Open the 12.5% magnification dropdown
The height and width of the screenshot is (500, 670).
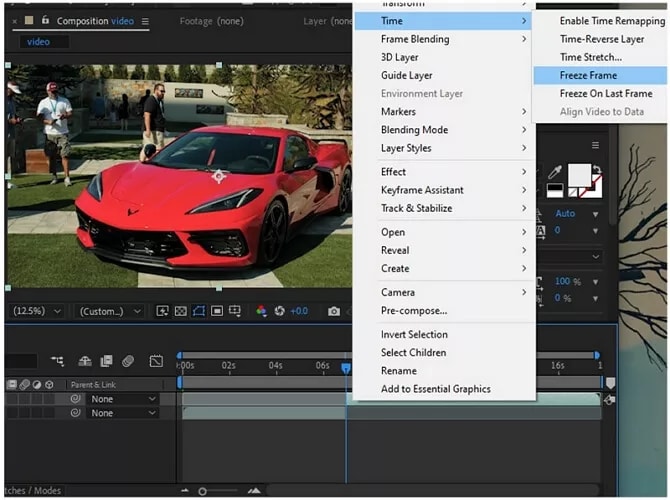click(37, 311)
